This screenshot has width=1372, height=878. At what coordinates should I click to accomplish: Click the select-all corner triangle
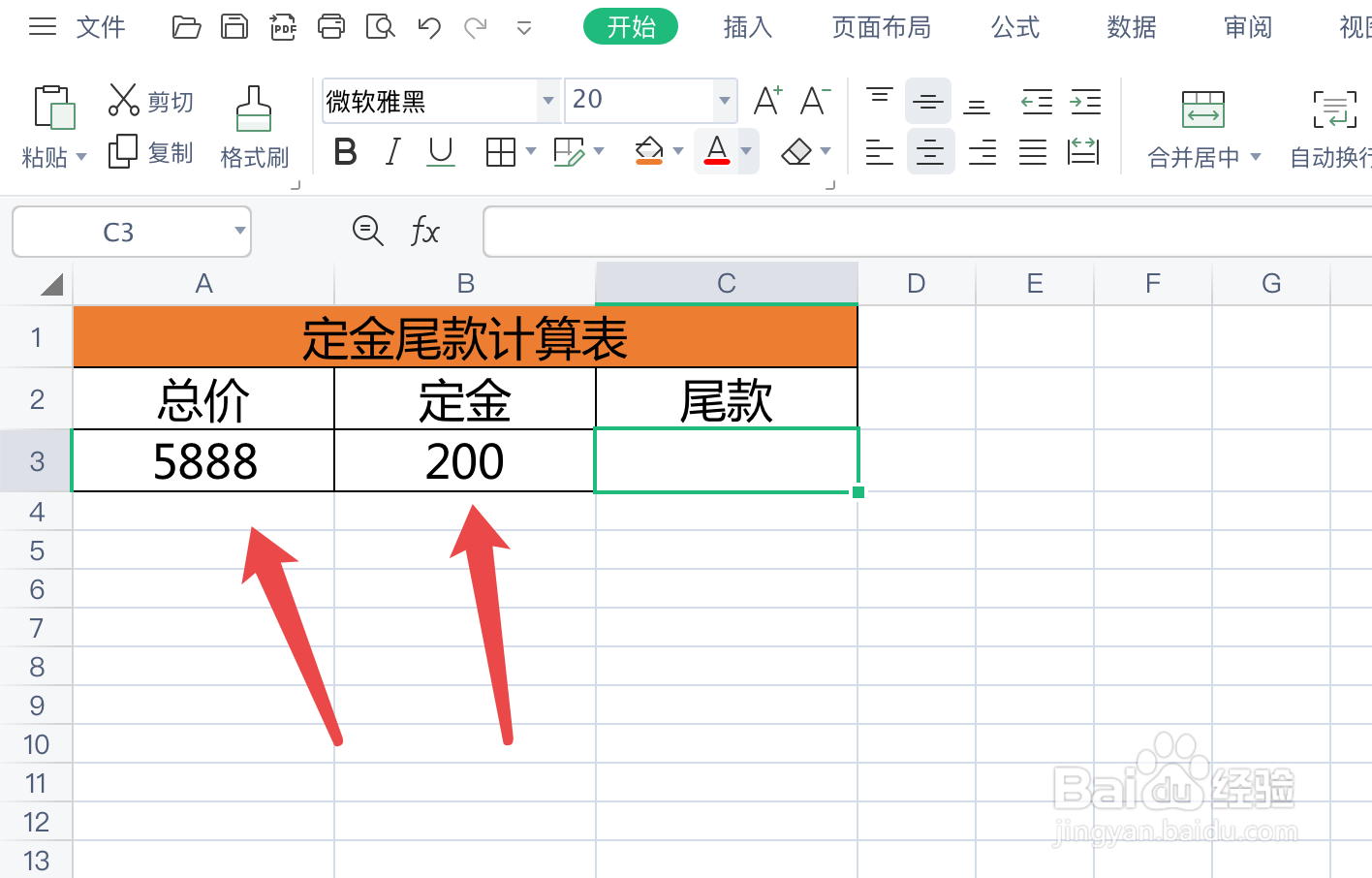click(x=52, y=284)
